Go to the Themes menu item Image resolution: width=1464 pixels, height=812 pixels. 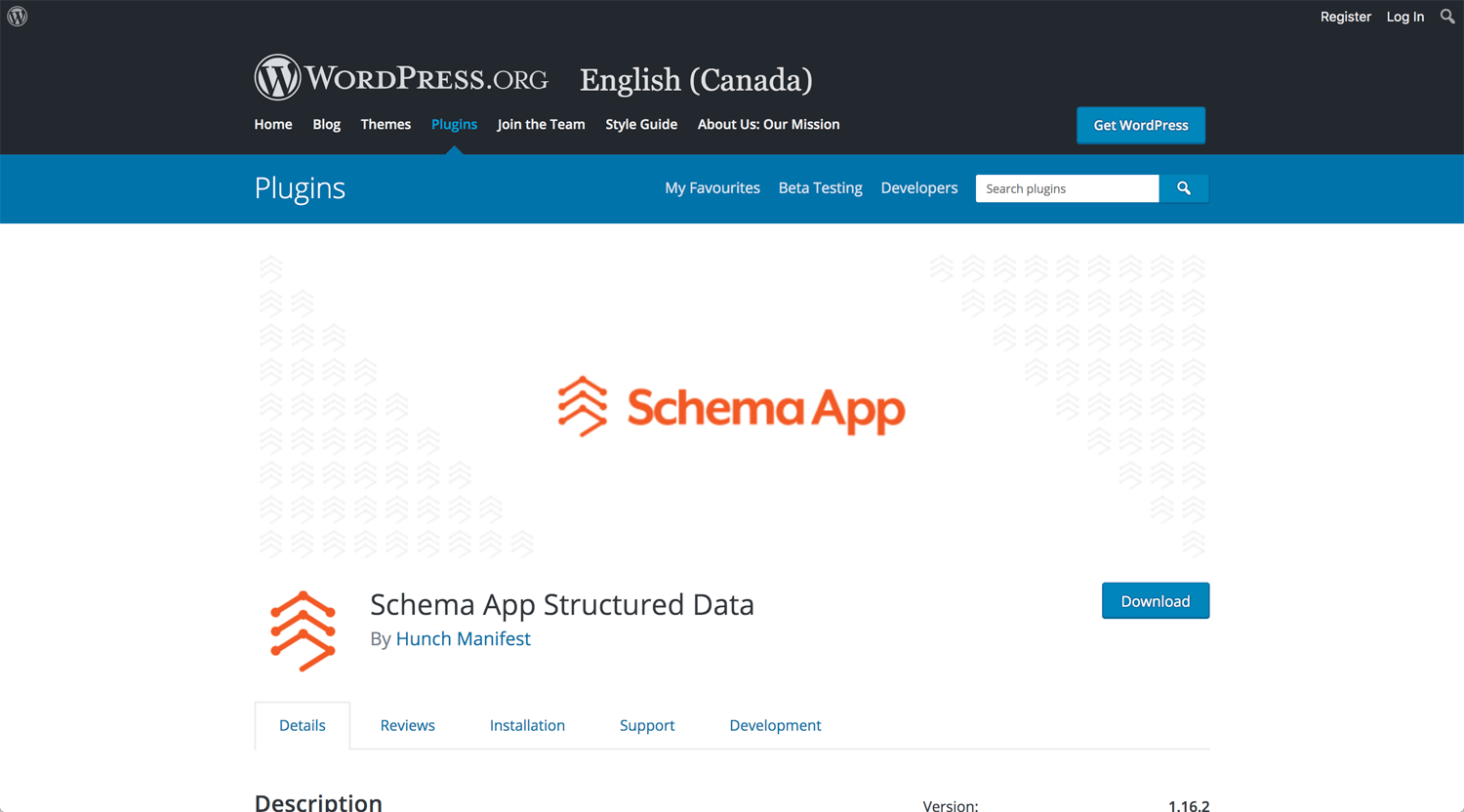(386, 124)
